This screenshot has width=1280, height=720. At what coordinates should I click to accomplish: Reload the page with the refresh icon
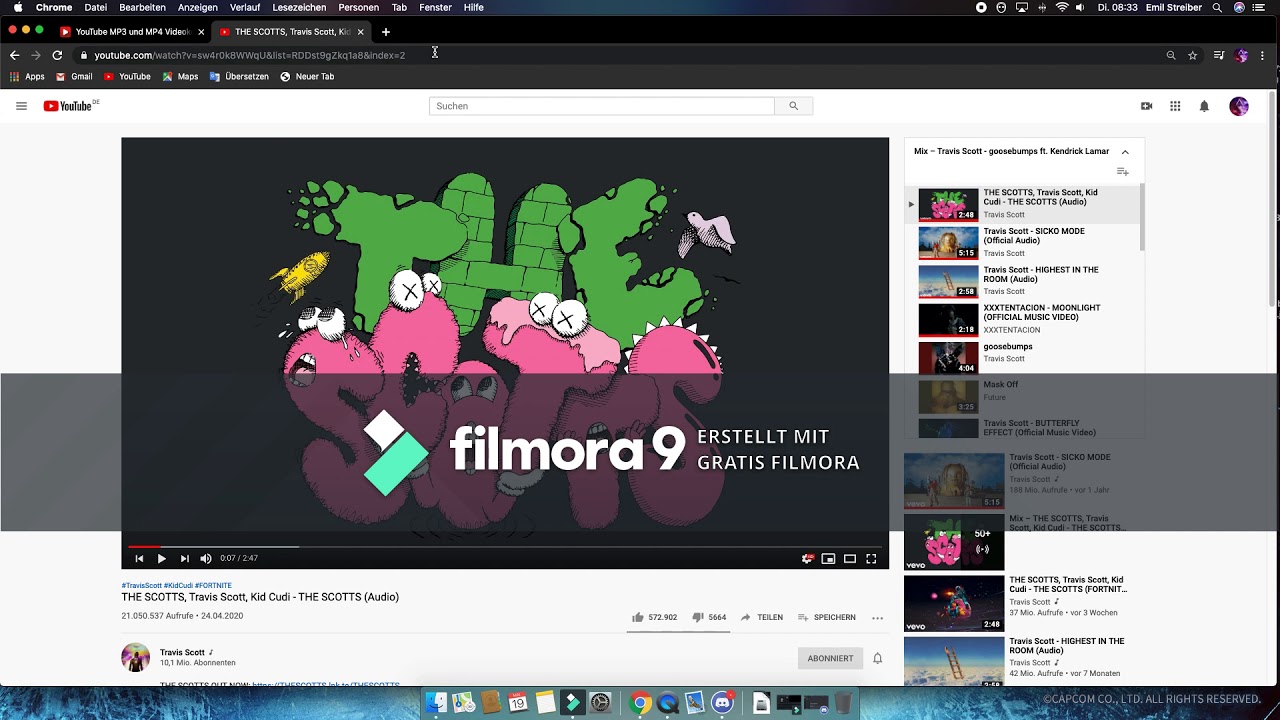tap(57, 55)
